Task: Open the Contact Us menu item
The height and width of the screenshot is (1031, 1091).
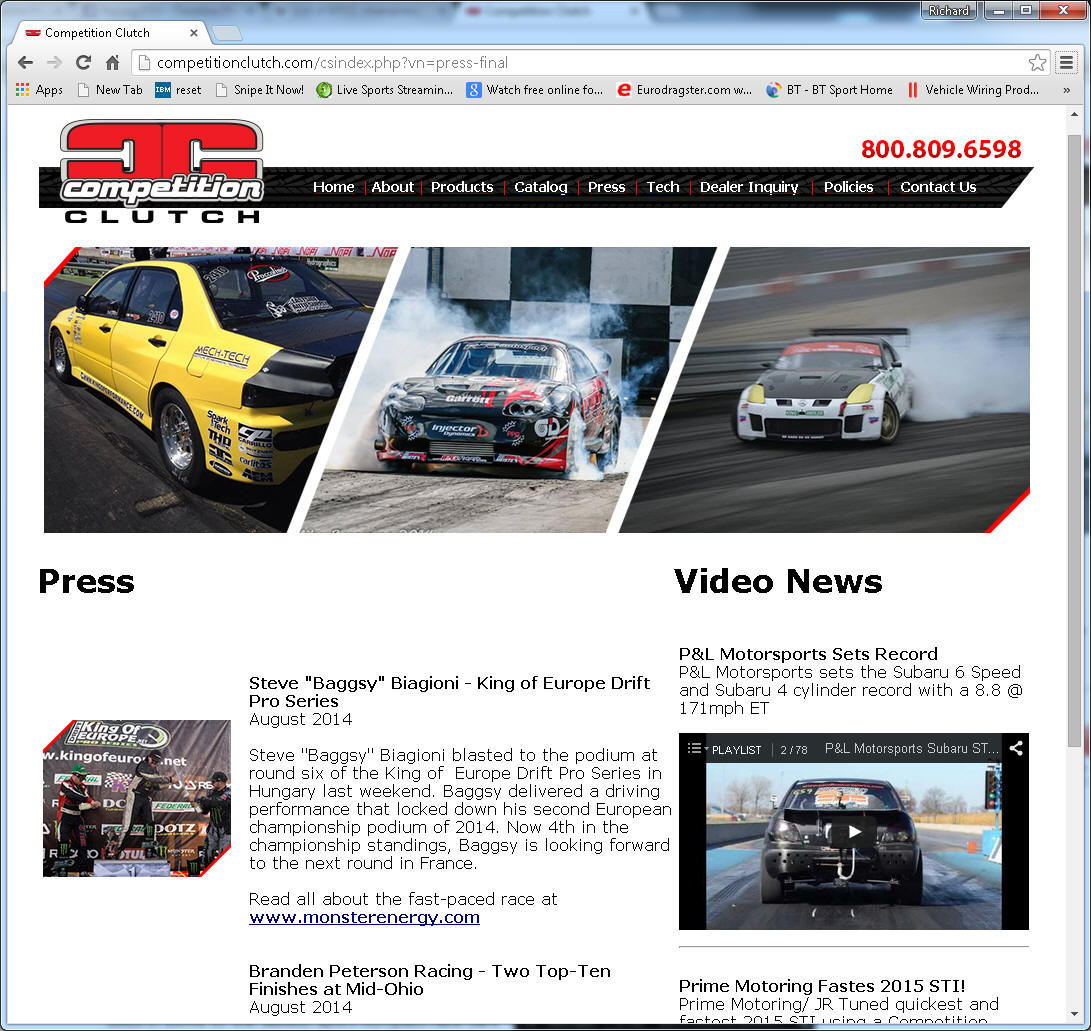Action: click(x=938, y=186)
